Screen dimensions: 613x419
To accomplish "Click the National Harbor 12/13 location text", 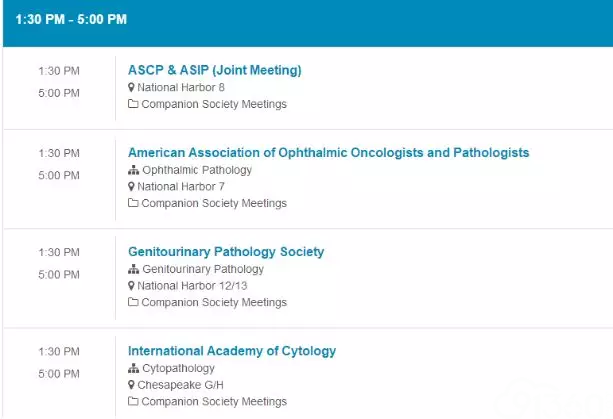I will 192,286.
